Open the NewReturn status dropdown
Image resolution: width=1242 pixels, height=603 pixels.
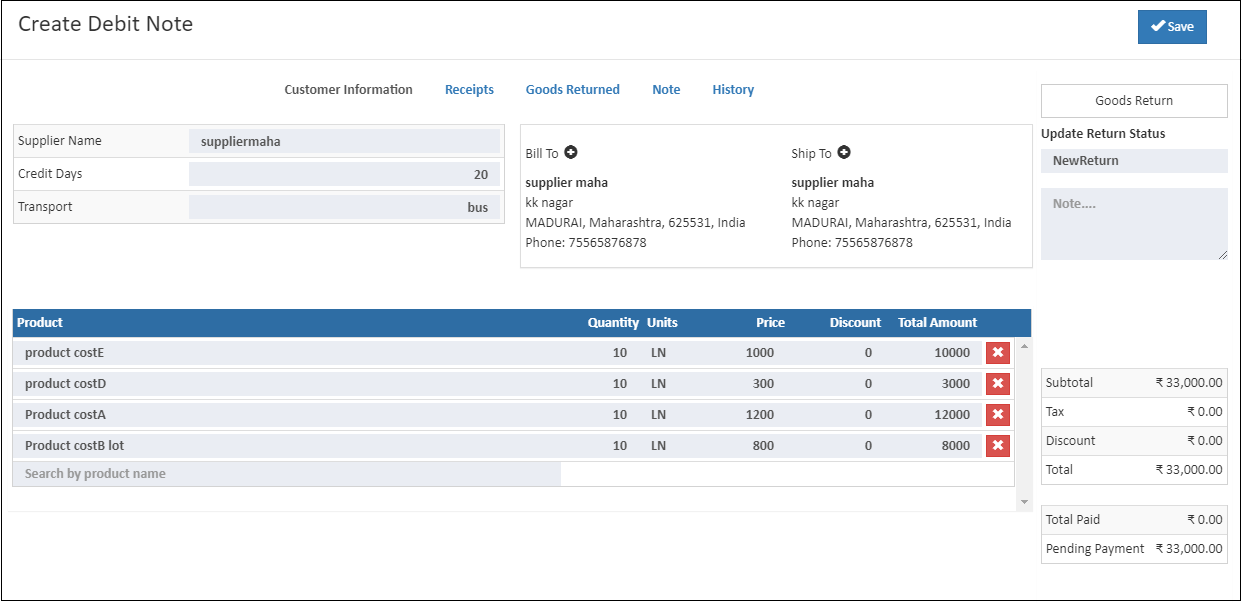1134,160
